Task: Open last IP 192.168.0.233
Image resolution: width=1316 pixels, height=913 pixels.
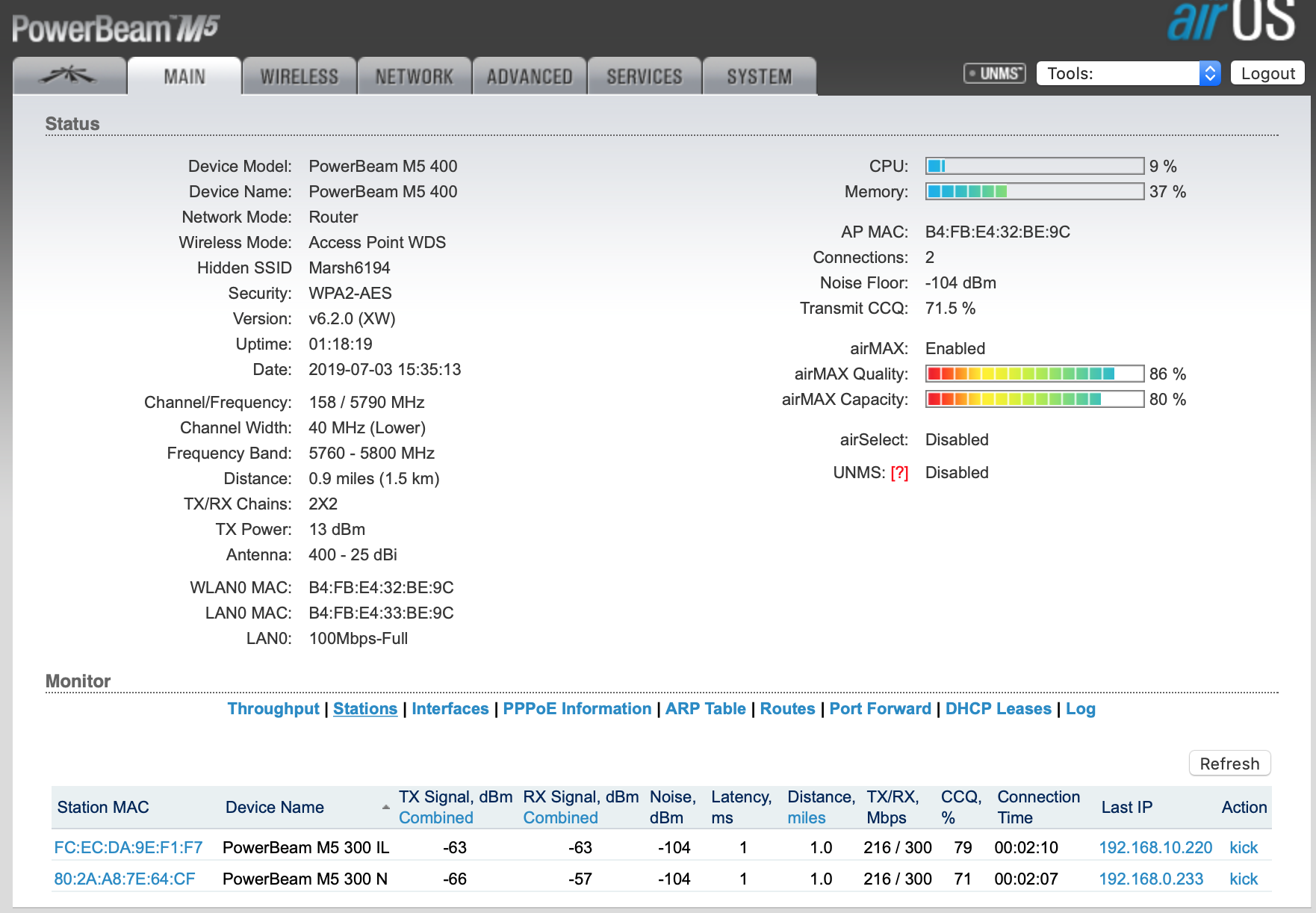Action: 1151,879
